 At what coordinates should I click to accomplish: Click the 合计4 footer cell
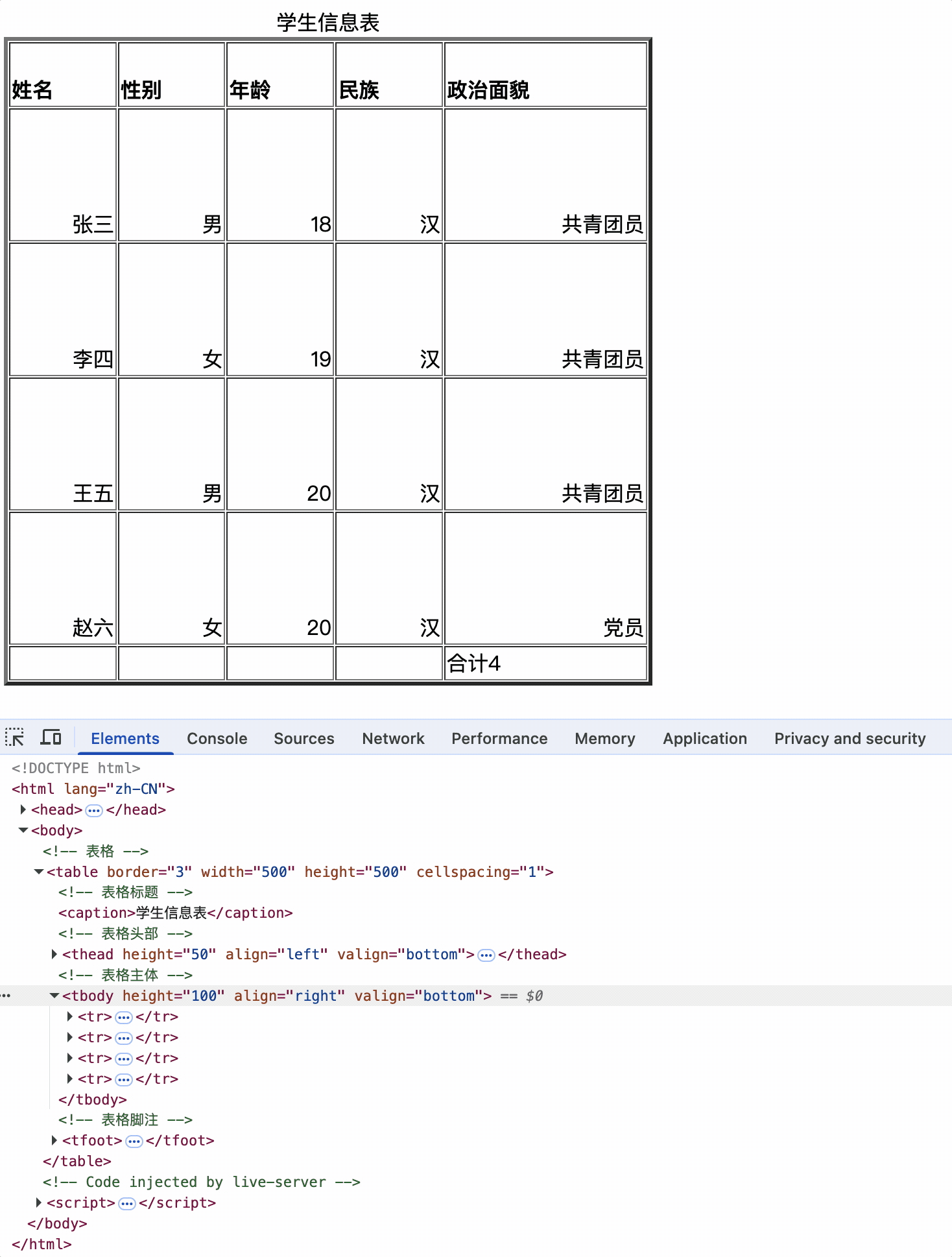(546, 664)
